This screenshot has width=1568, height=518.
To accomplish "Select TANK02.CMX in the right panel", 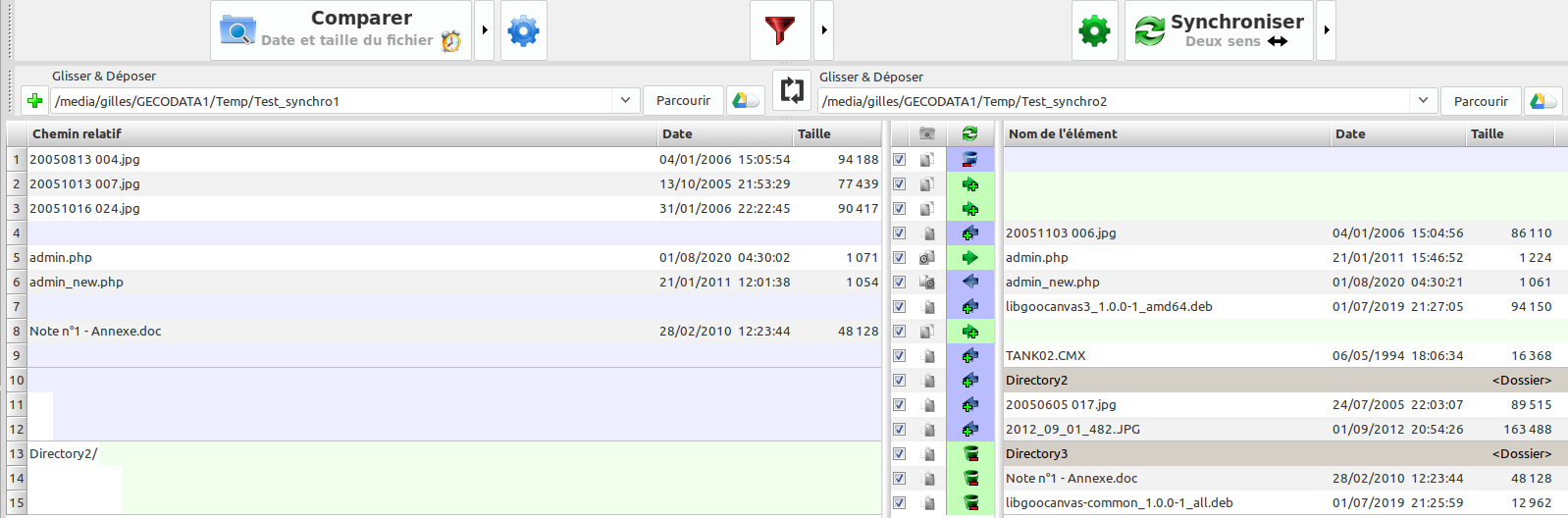I will pyautogui.click(x=1045, y=355).
